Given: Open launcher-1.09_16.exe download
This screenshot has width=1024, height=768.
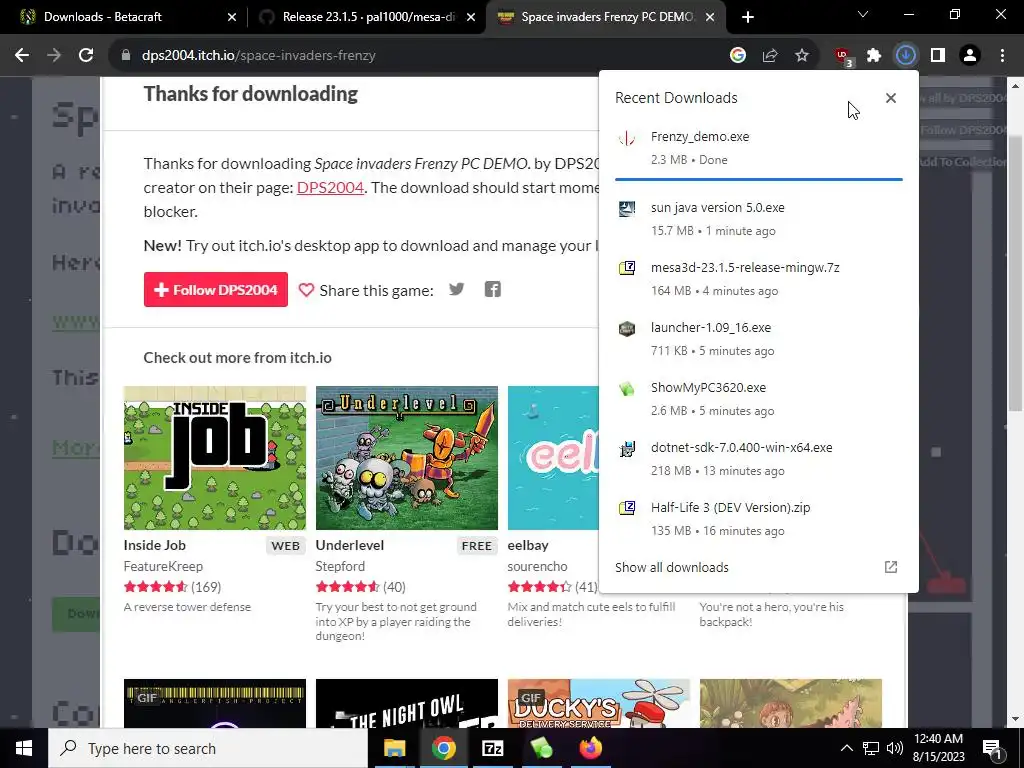Looking at the screenshot, I should 758,339.
